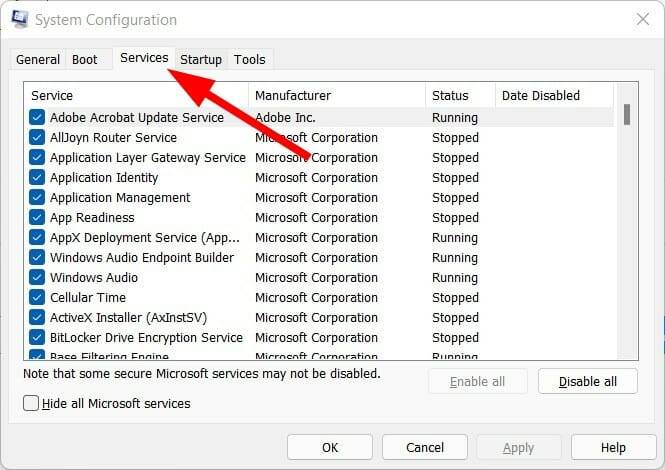Viewport: 665px width, 470px height.
Task: Uncheck Adobe Acrobat Update Service checkbox
Action: [37, 118]
